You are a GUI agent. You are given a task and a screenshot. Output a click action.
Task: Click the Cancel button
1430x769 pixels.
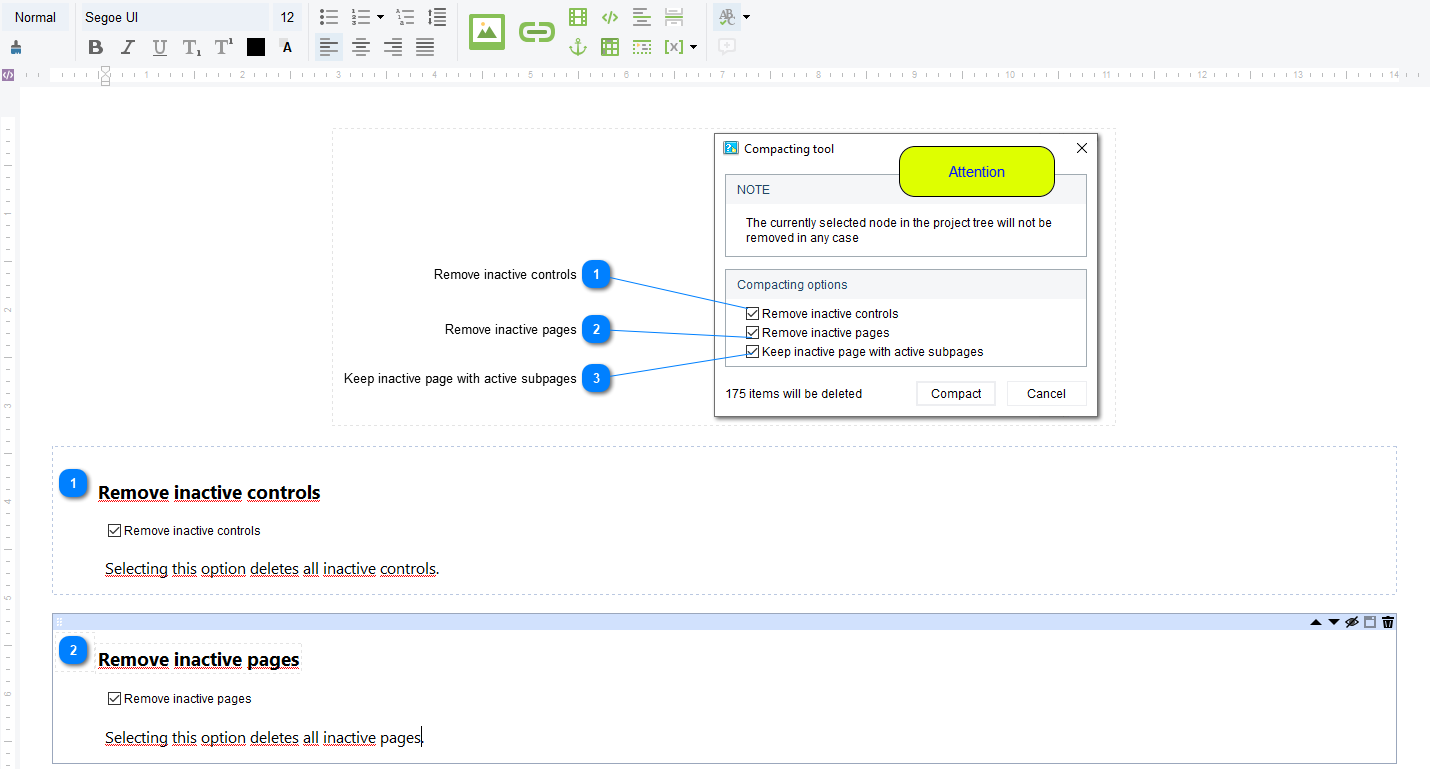click(x=1046, y=394)
